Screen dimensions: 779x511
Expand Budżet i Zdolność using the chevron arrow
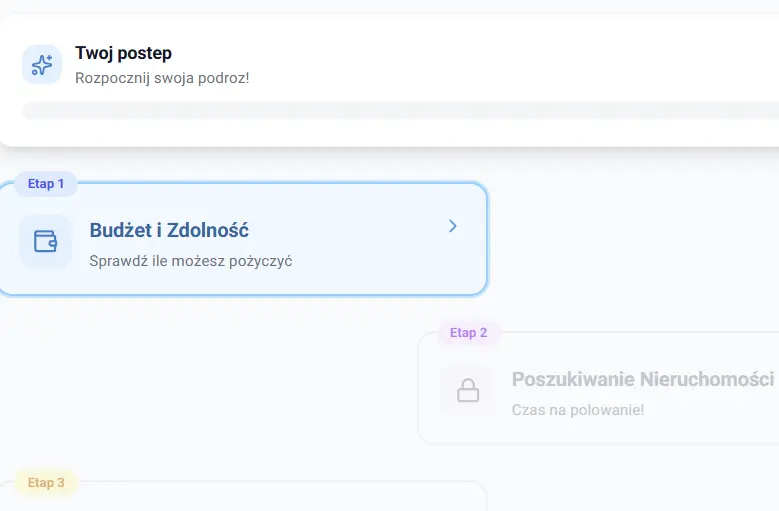tap(453, 226)
